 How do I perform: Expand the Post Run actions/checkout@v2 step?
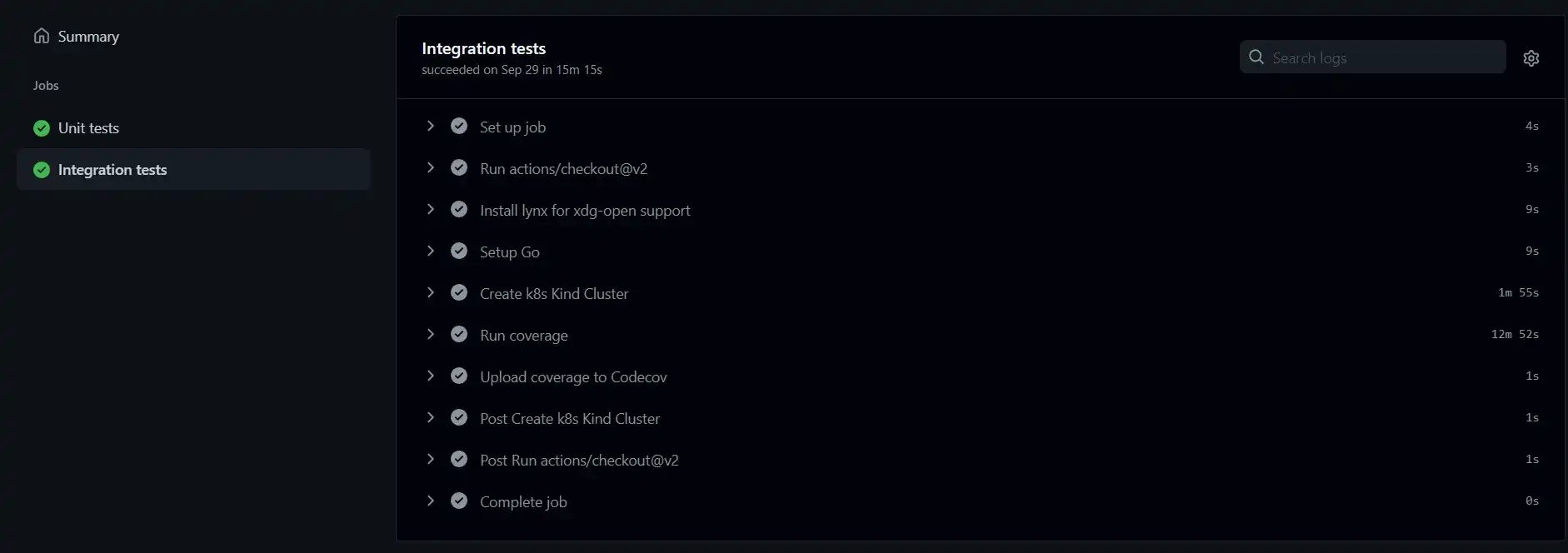pos(431,459)
